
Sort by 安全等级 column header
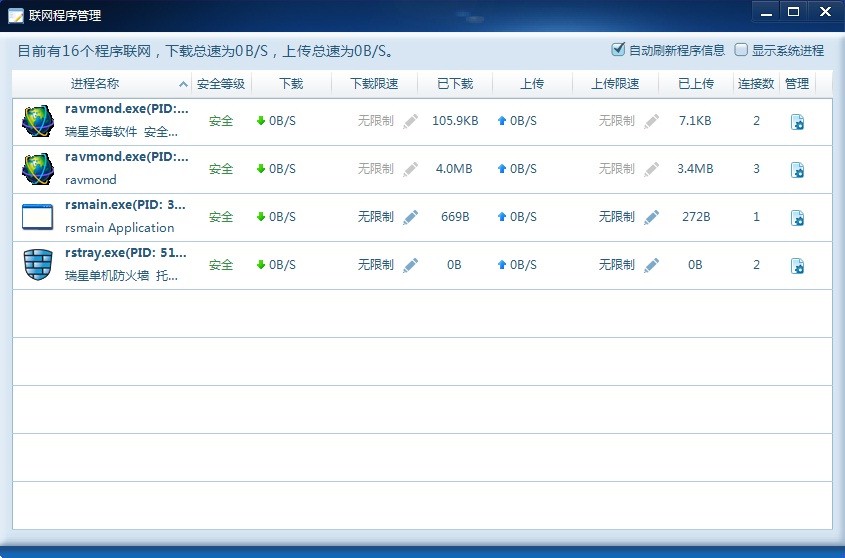pyautogui.click(x=220, y=84)
